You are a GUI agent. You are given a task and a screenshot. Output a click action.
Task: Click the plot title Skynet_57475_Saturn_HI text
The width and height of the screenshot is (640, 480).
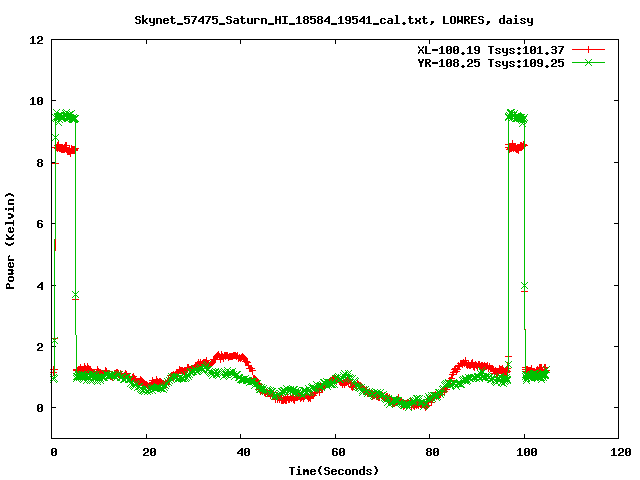[x=333, y=20]
